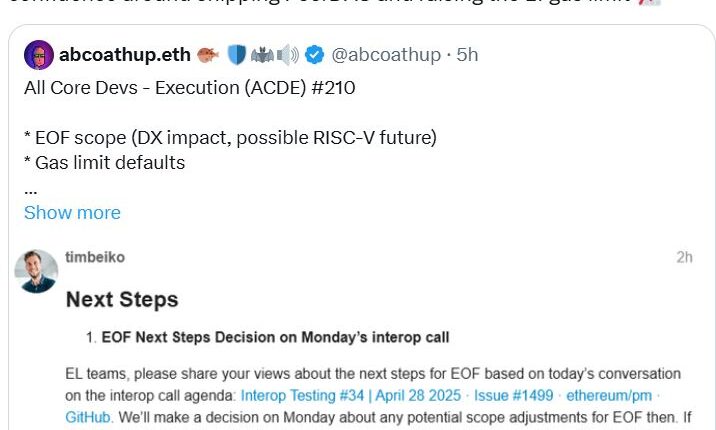Click the Next Steps heading

122,299
